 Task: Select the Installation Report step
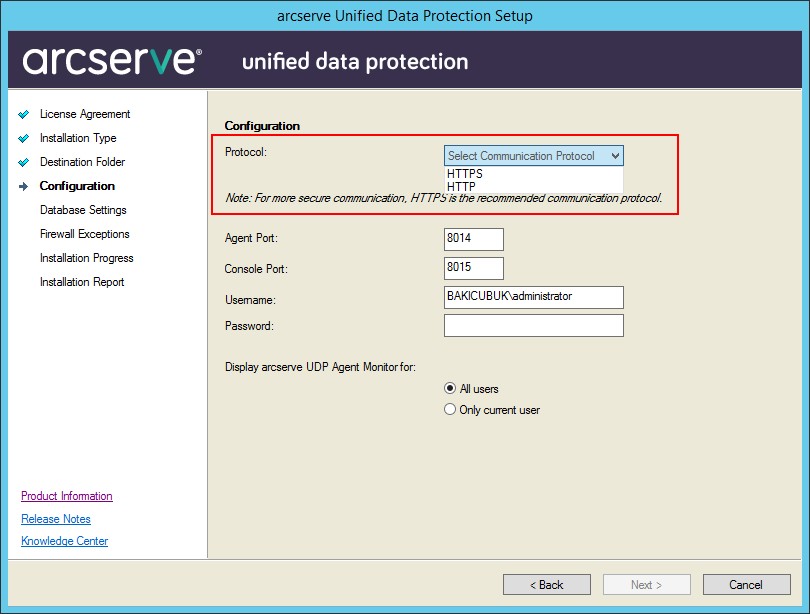pos(82,282)
